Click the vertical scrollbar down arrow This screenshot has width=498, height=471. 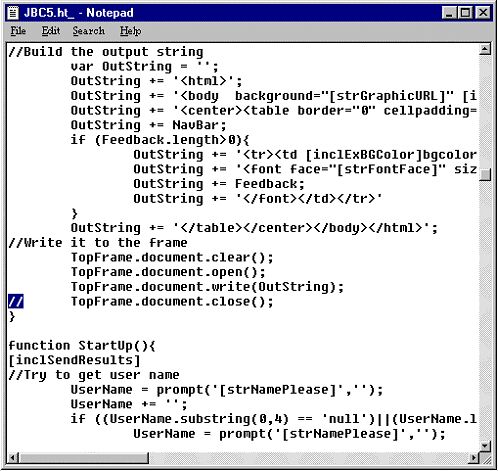(x=485, y=445)
